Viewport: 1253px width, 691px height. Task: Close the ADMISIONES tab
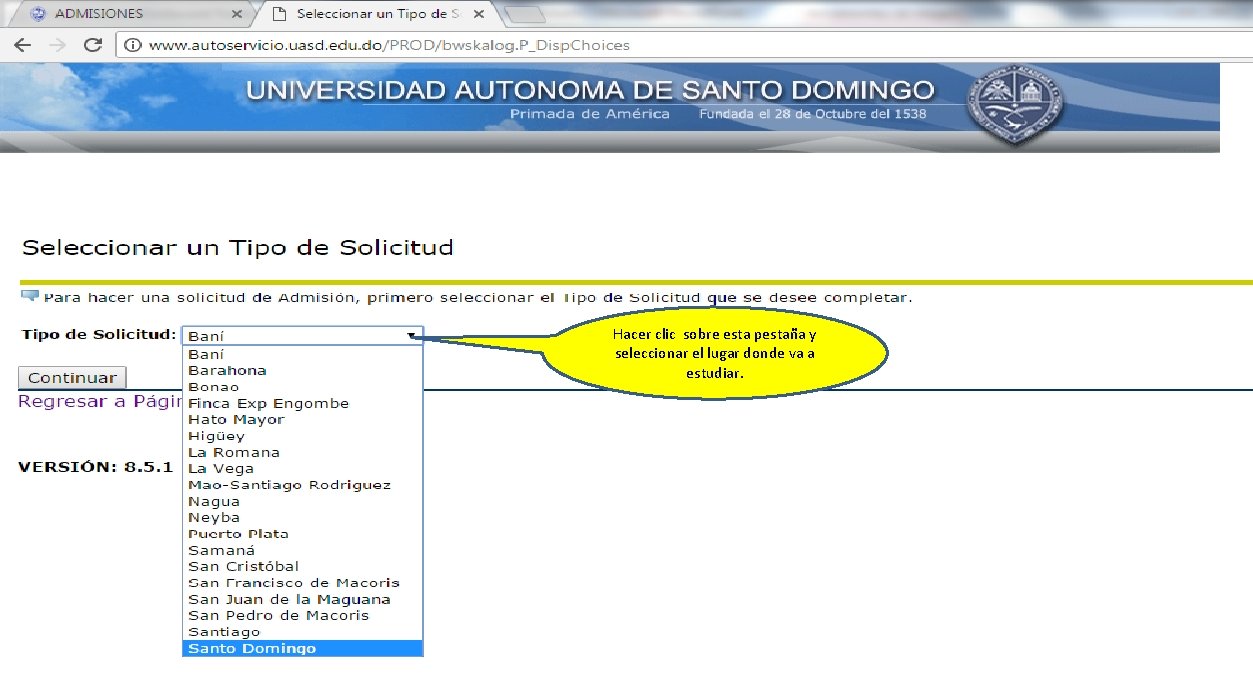pyautogui.click(x=237, y=14)
